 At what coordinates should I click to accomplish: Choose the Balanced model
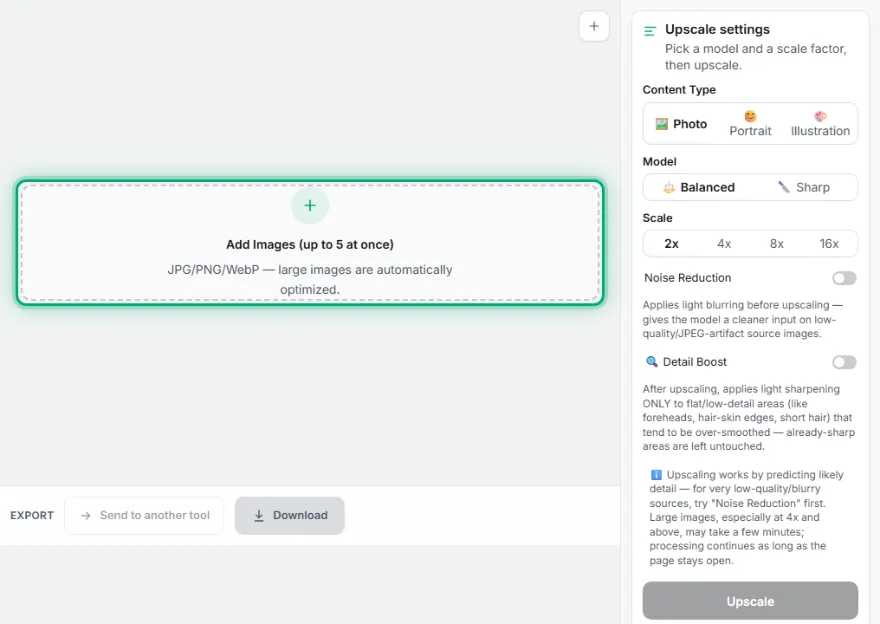[699, 187]
